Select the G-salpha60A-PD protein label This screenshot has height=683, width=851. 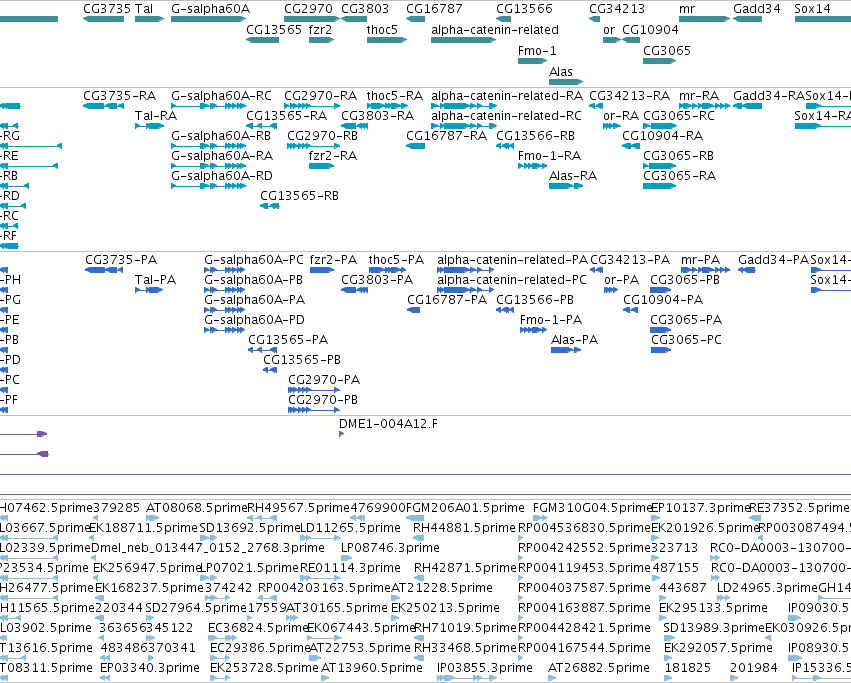click(255, 319)
